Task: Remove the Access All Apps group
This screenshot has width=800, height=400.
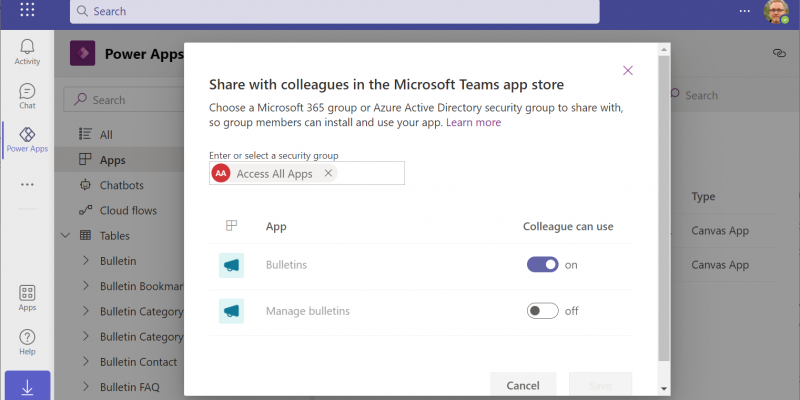Action: click(328, 174)
